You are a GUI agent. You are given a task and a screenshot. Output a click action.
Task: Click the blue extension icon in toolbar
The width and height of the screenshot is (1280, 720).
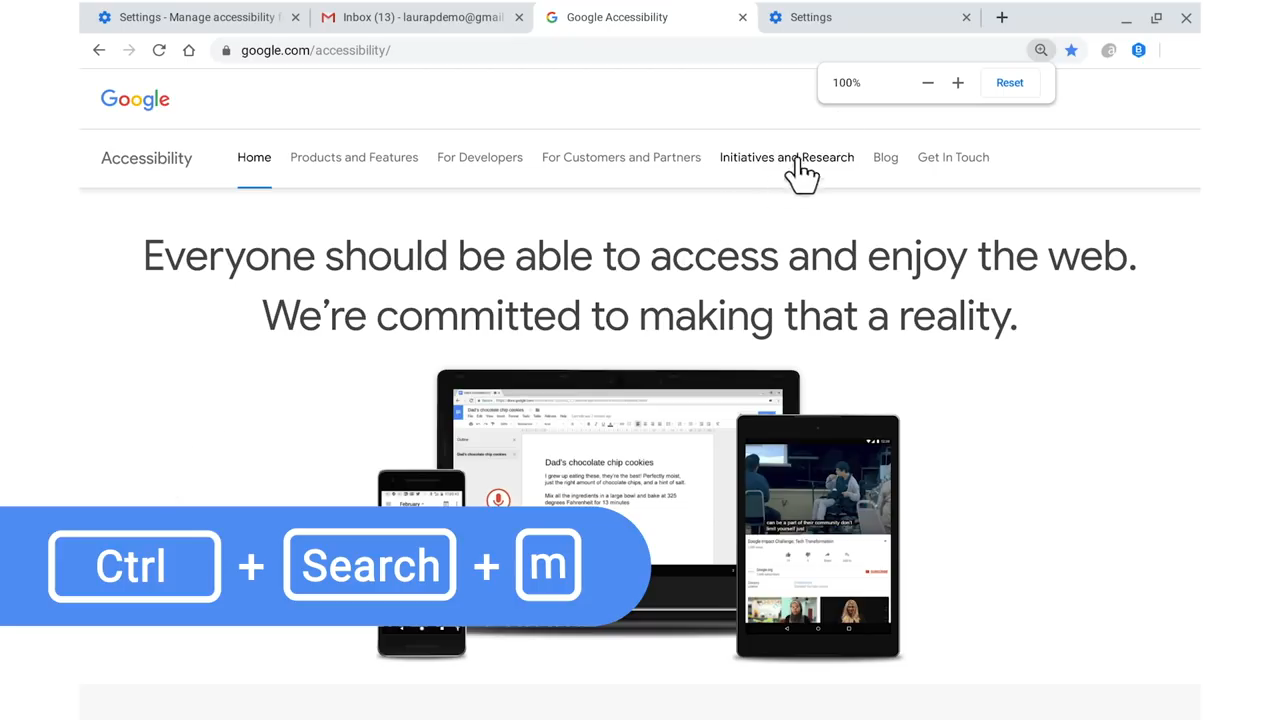click(x=1138, y=50)
